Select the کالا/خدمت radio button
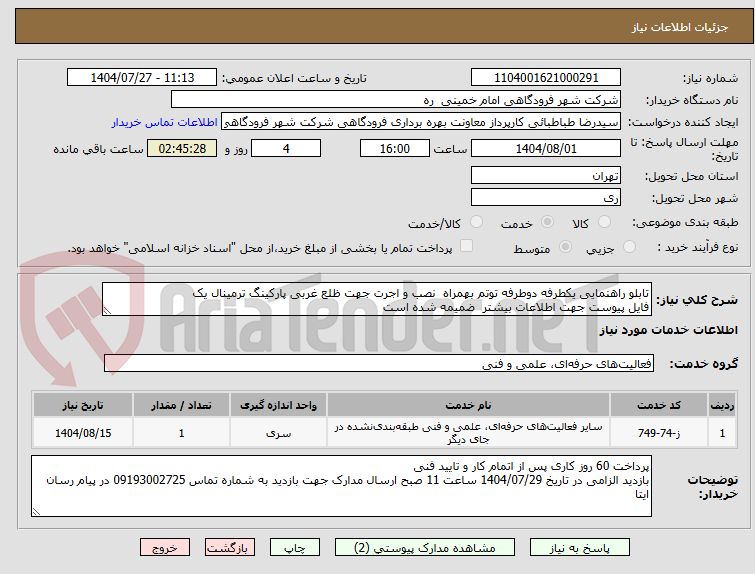The height and width of the screenshot is (574, 755). [x=476, y=222]
